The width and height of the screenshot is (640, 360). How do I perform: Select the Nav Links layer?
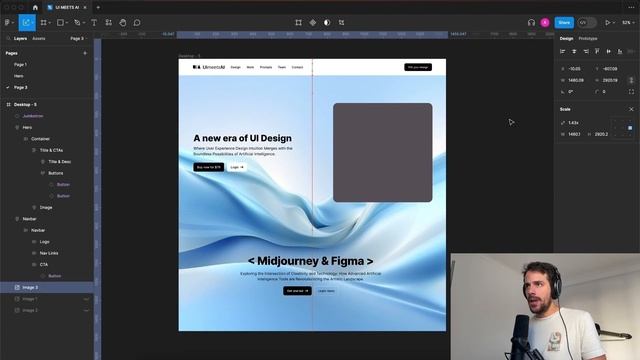coord(49,253)
